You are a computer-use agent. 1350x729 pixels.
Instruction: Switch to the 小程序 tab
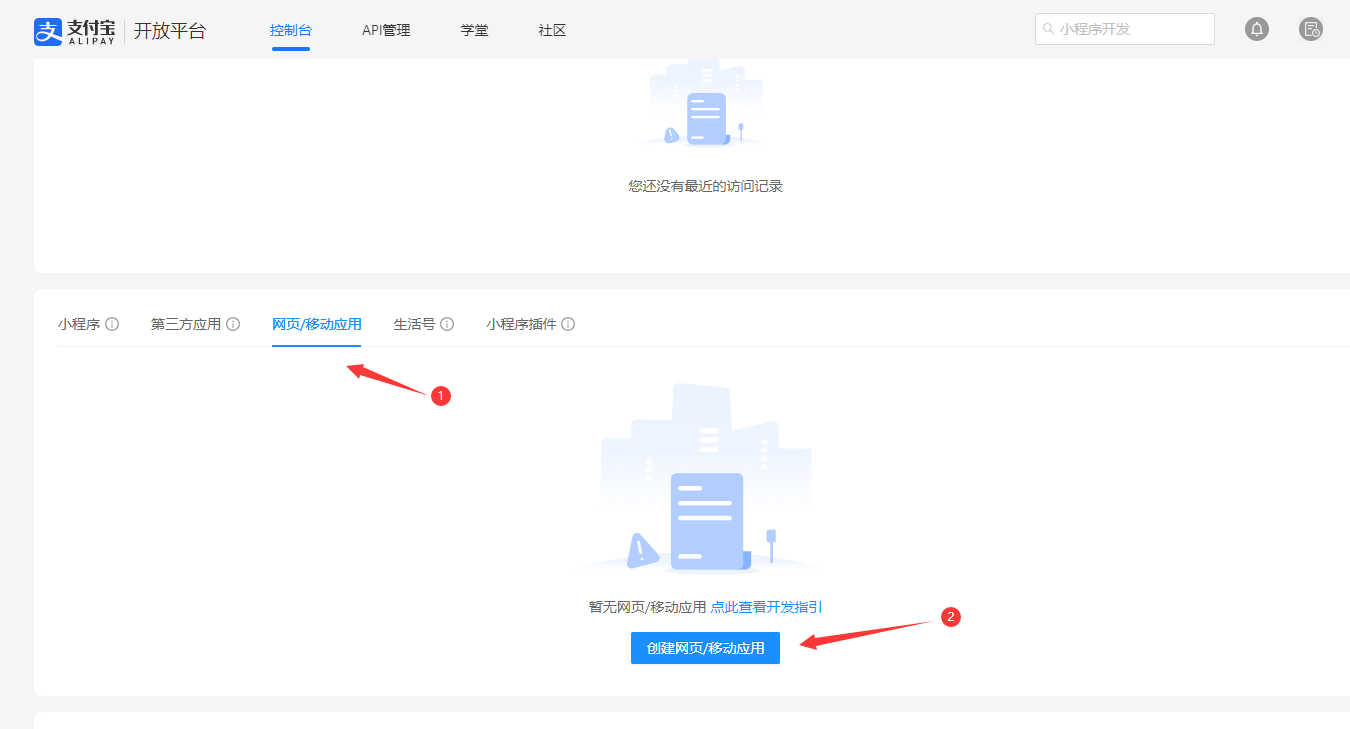pyautogui.click(x=79, y=324)
